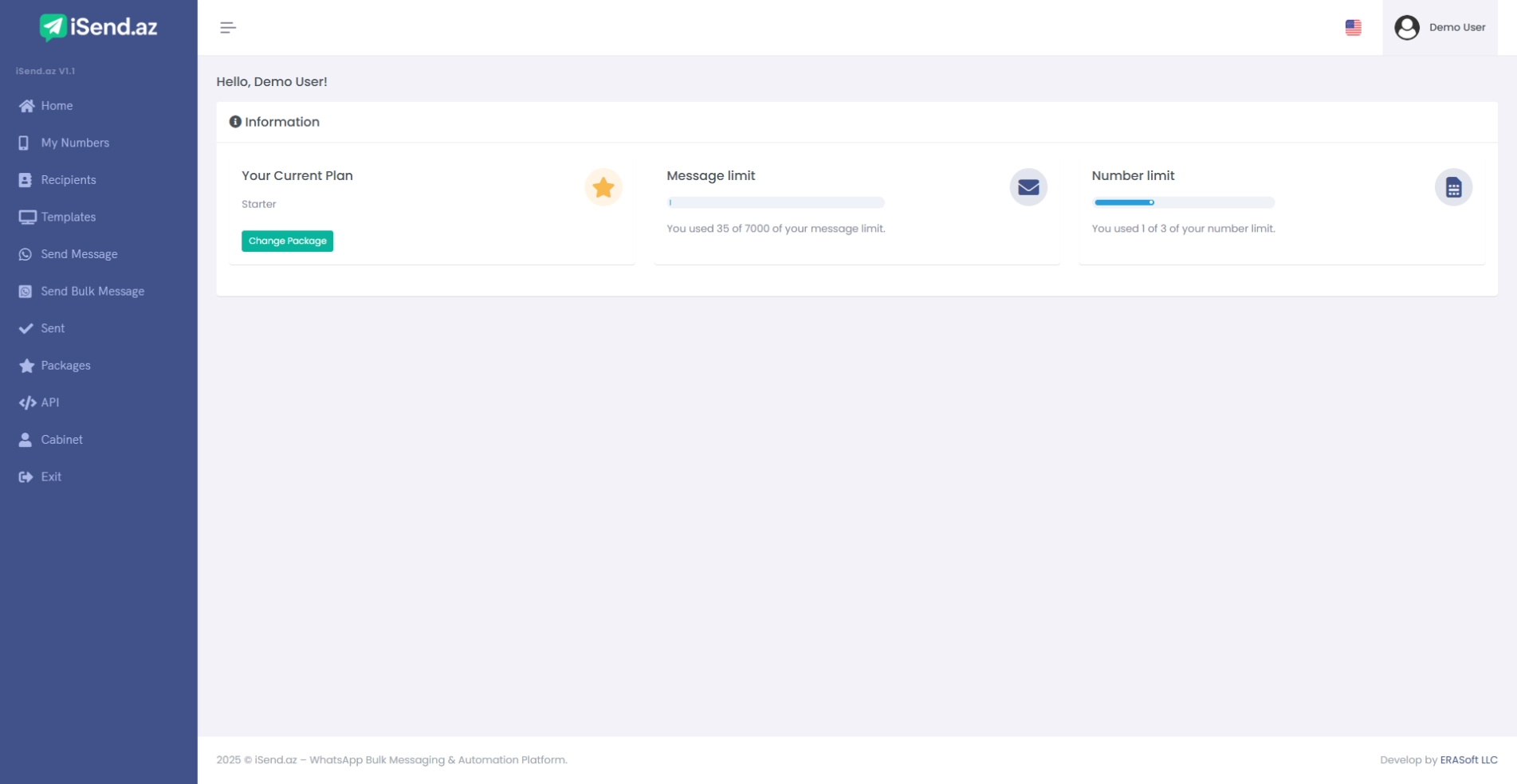Click the 'Hello, Demo User!' greeting
The image size is (1517, 784).
[x=272, y=82]
